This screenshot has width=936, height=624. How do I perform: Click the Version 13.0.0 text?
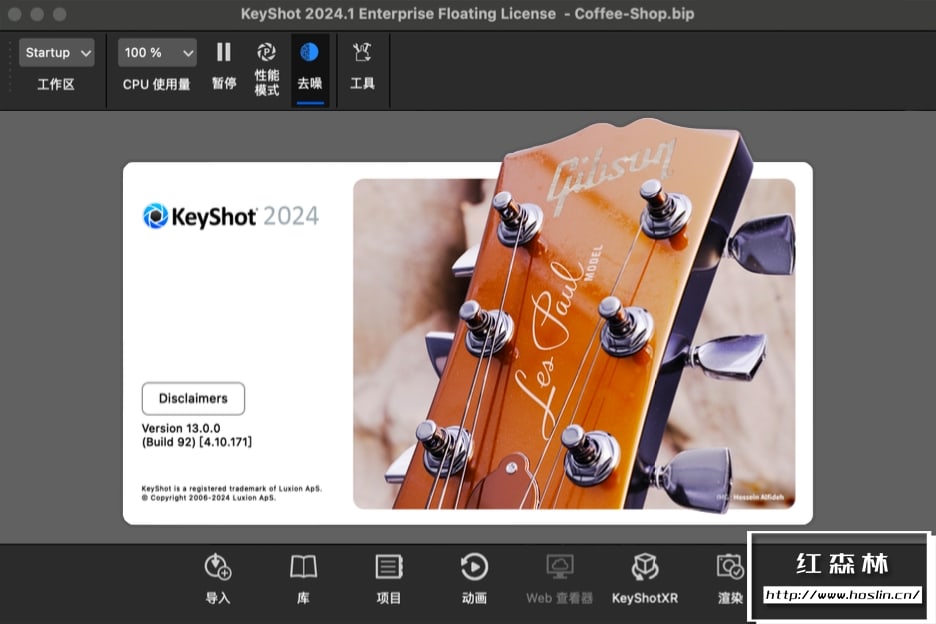[181, 428]
